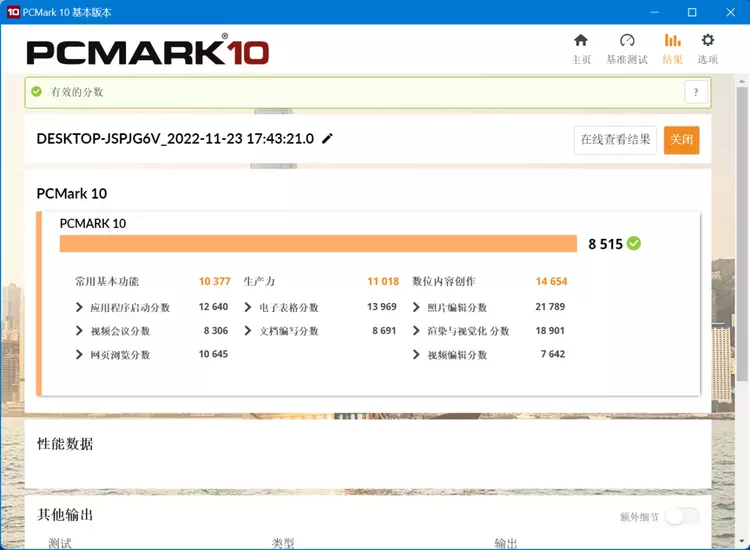Click the 常用基本功能 score 10 377
Image resolution: width=750 pixels, height=550 pixels.
[215, 281]
